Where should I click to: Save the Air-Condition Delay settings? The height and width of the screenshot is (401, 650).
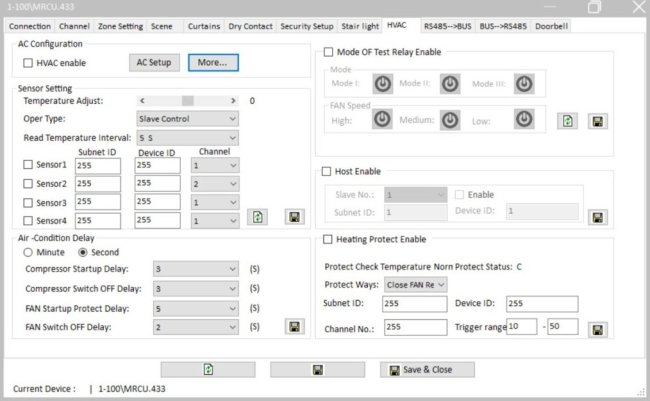pos(294,326)
